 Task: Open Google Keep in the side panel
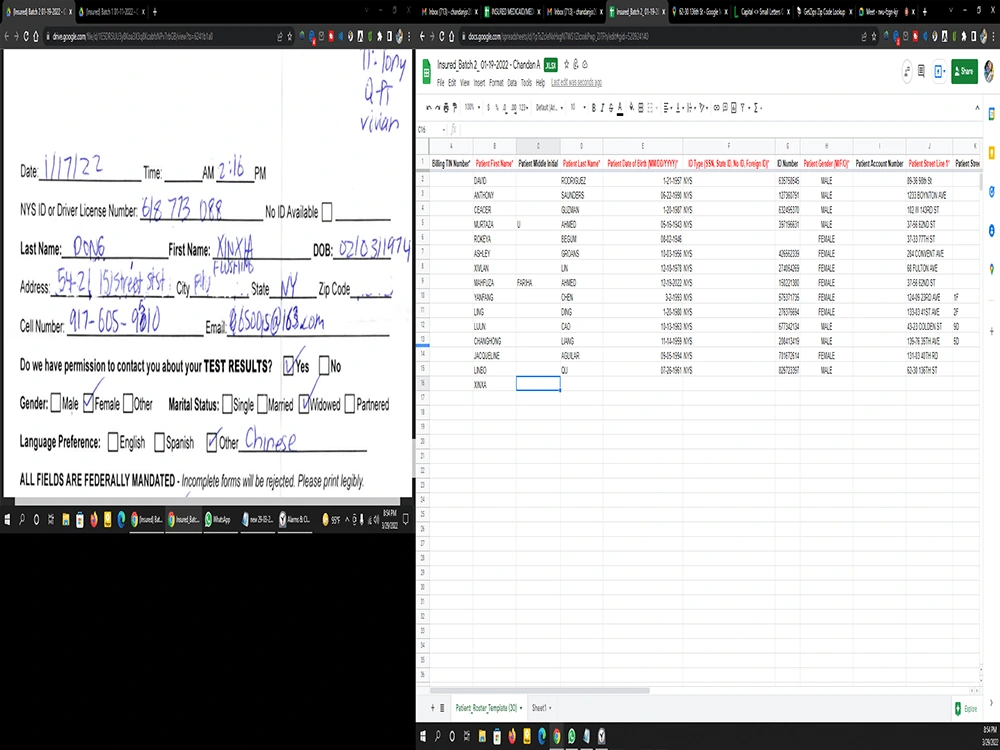point(992,152)
